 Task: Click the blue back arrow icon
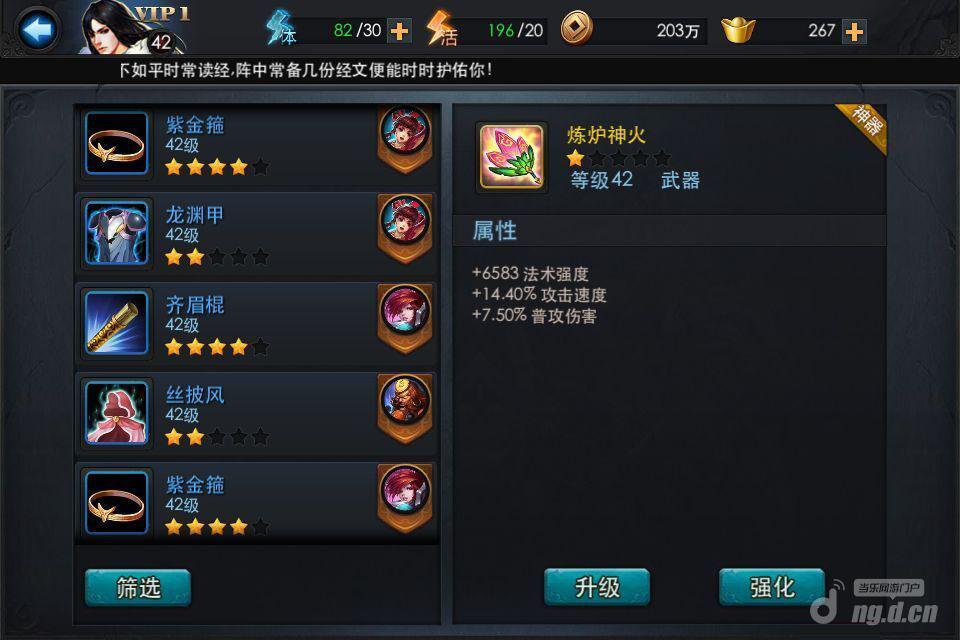coord(37,30)
